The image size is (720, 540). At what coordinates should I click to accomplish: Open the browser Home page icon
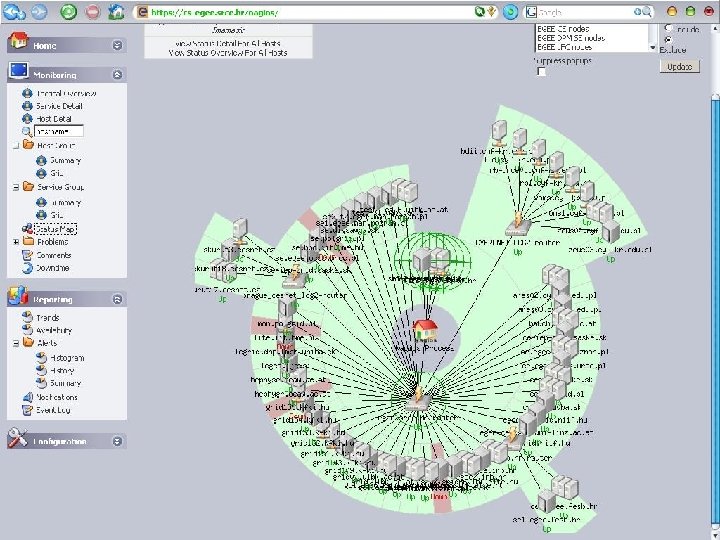coord(116,12)
